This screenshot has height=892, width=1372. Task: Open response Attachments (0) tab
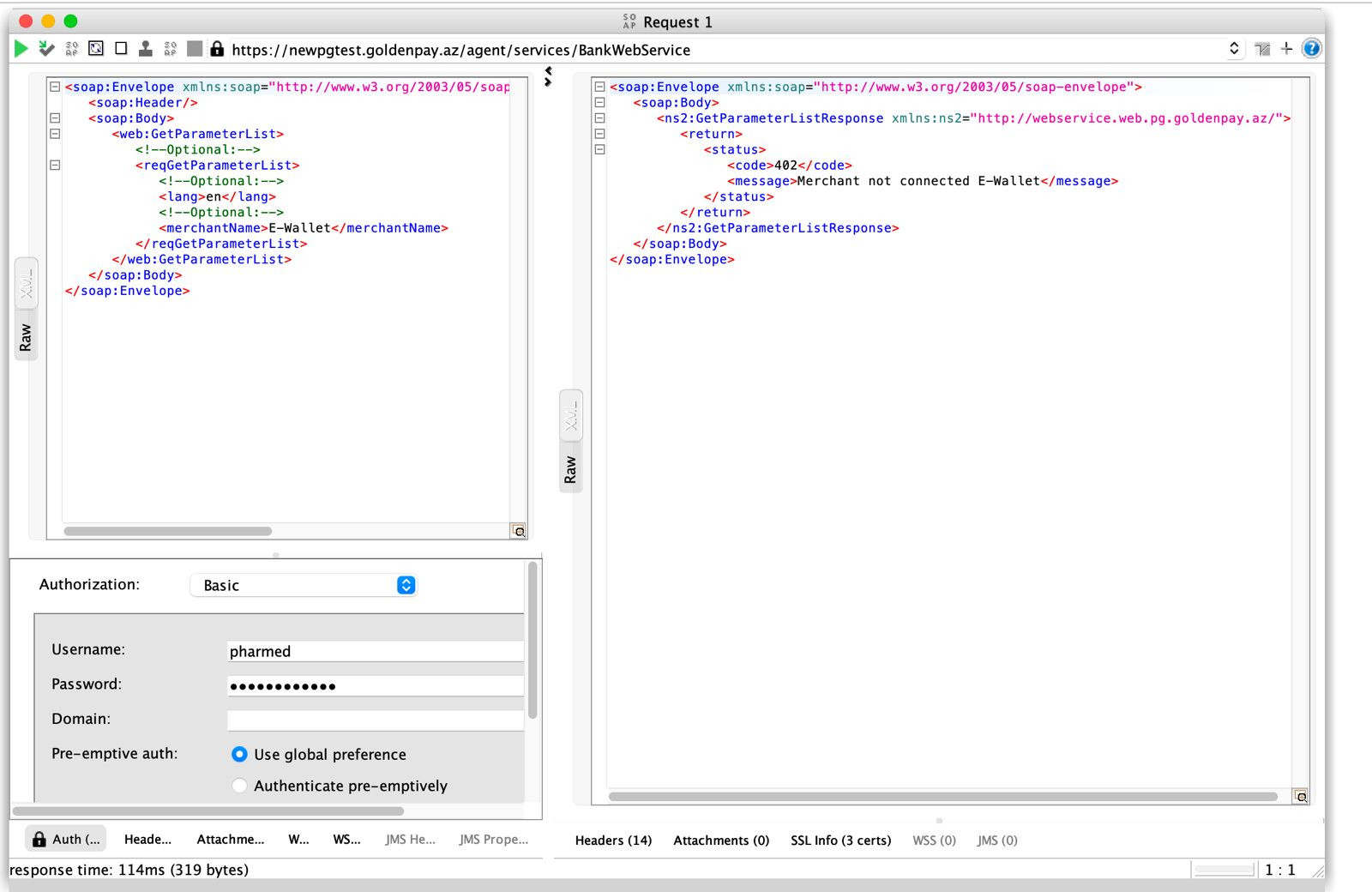point(721,841)
